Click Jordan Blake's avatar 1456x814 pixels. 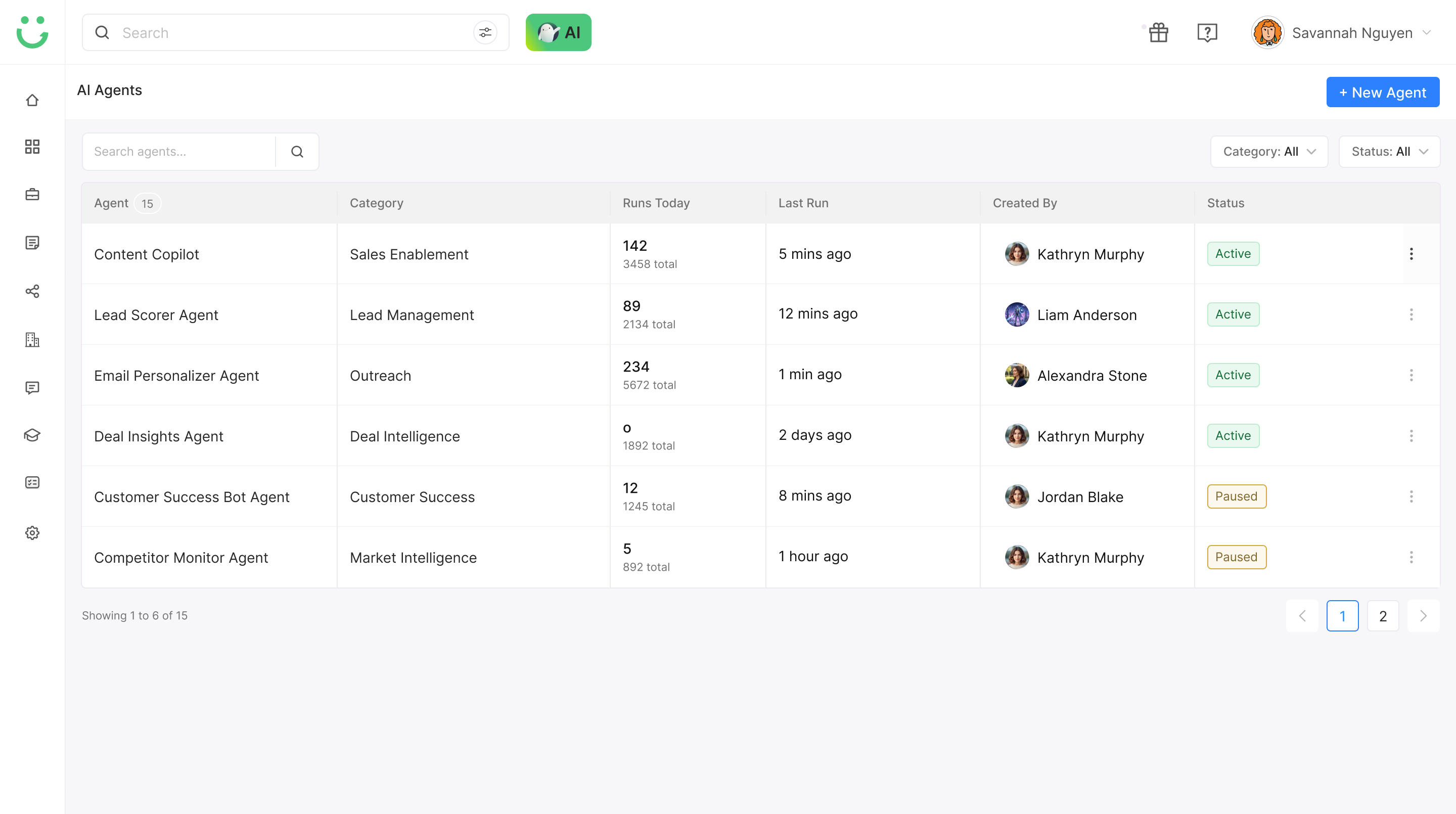(1017, 496)
